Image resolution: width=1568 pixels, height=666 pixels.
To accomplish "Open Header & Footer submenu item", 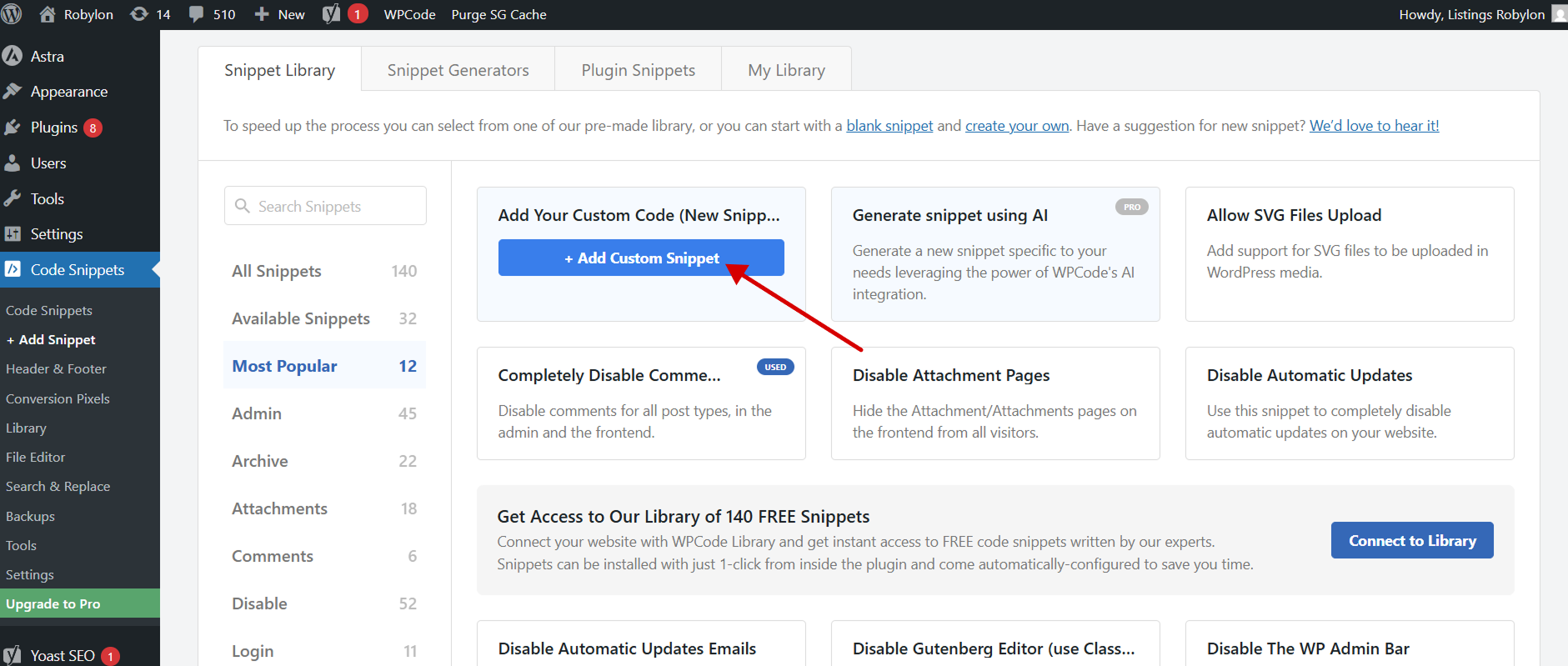I will (56, 368).
